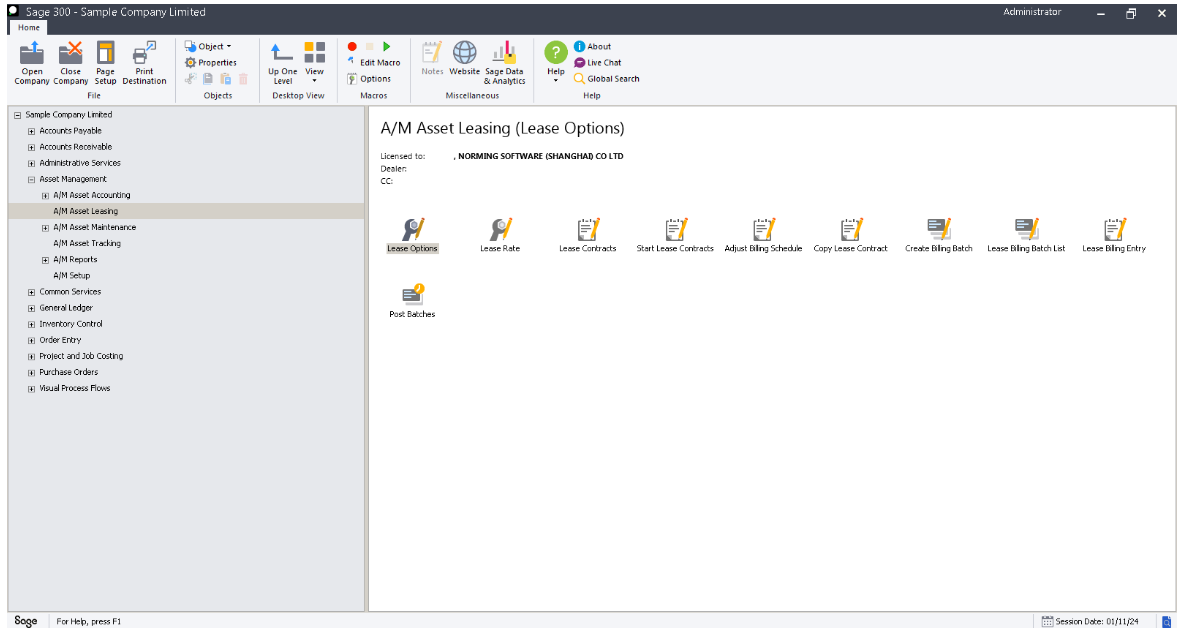Image resolution: width=1189 pixels, height=641 pixels.
Task: Select Purchase Orders tree item
Action: pos(68,372)
